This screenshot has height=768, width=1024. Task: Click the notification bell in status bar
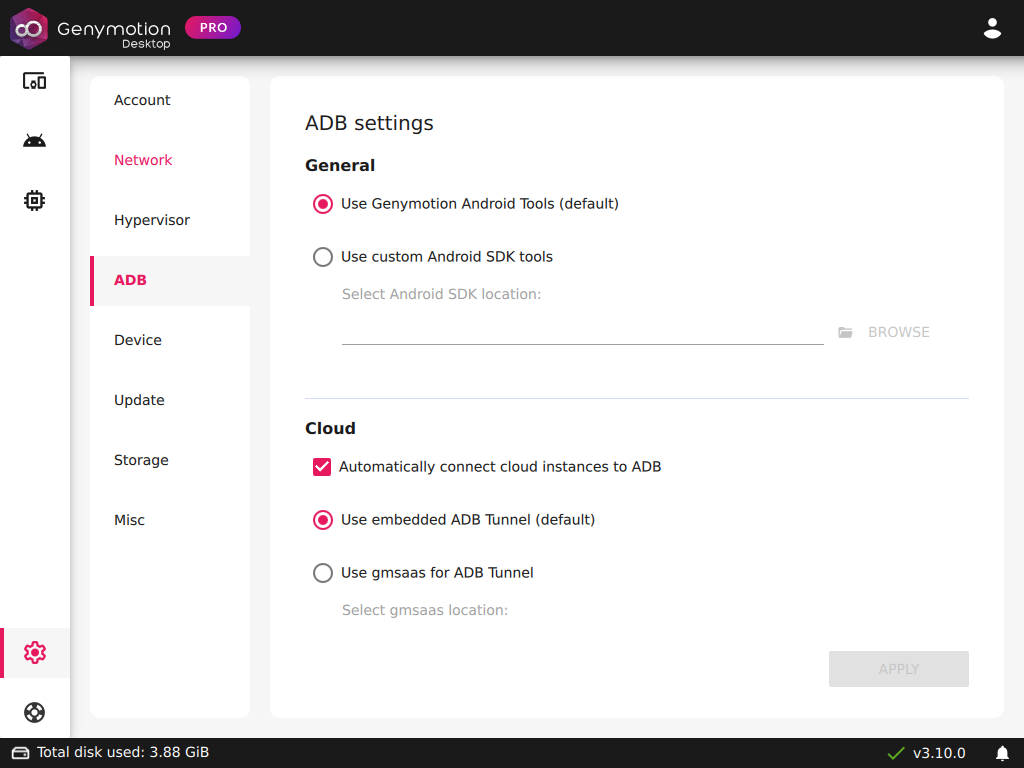[x=1002, y=754]
